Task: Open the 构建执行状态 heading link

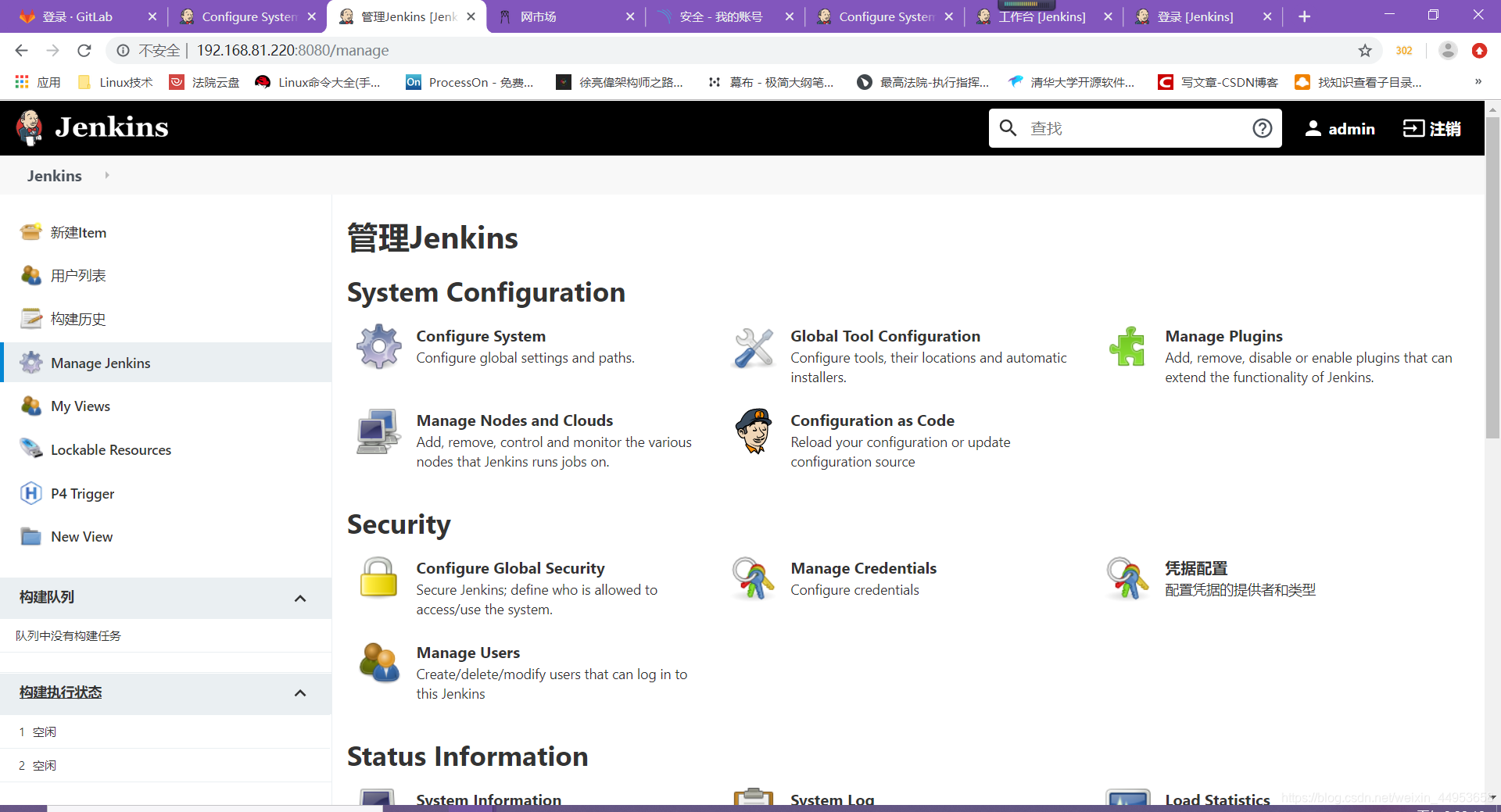Action: tap(61, 692)
